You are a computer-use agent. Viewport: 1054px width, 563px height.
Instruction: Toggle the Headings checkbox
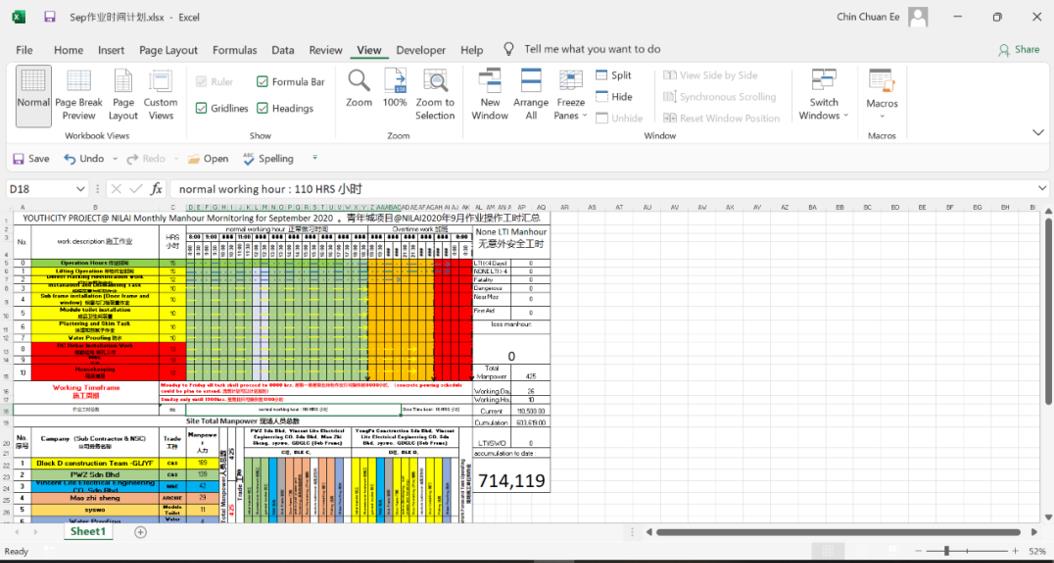(263, 109)
